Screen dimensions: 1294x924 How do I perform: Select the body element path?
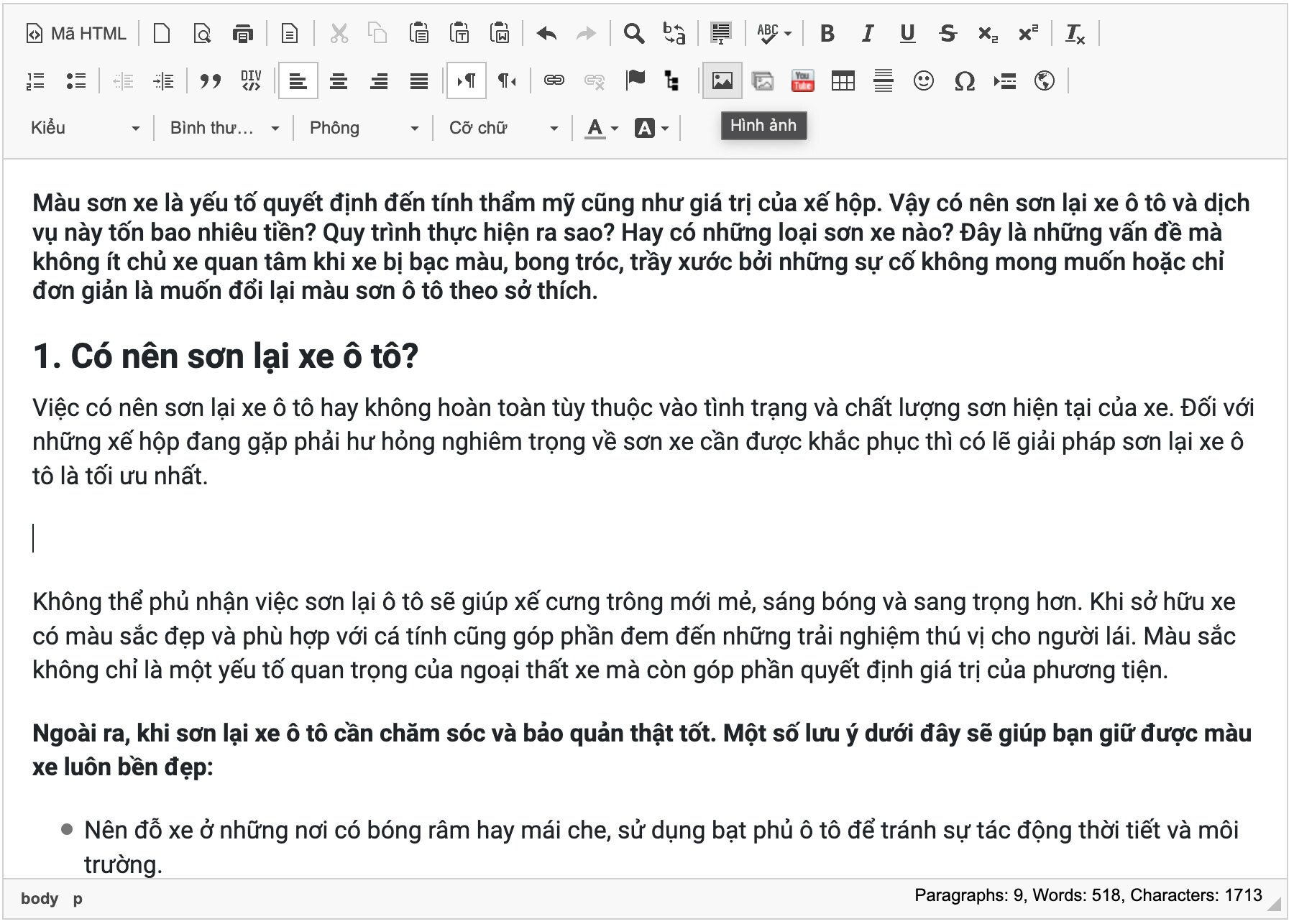pyautogui.click(x=39, y=899)
